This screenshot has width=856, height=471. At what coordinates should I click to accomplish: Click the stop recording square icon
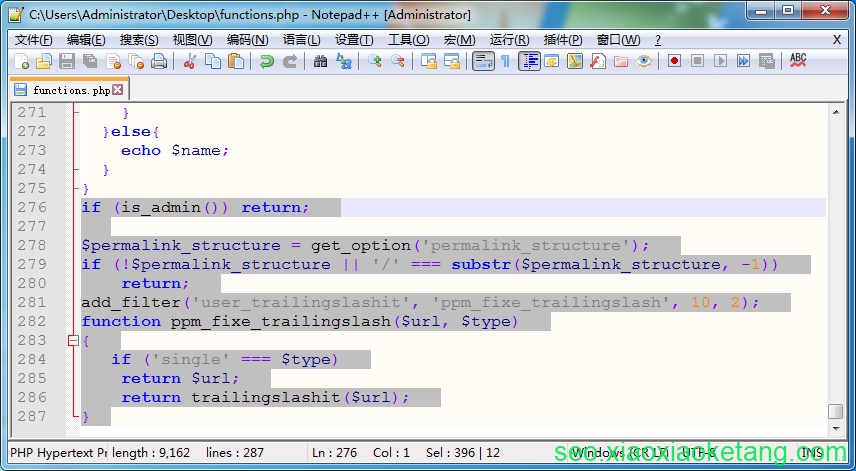point(697,61)
